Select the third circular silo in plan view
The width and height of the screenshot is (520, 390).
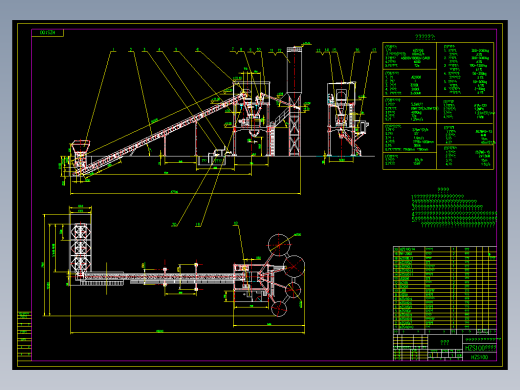[x=293, y=290]
